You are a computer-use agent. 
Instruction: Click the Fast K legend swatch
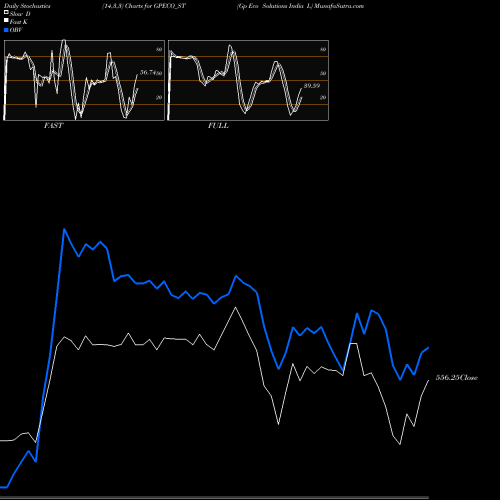click(6, 21)
